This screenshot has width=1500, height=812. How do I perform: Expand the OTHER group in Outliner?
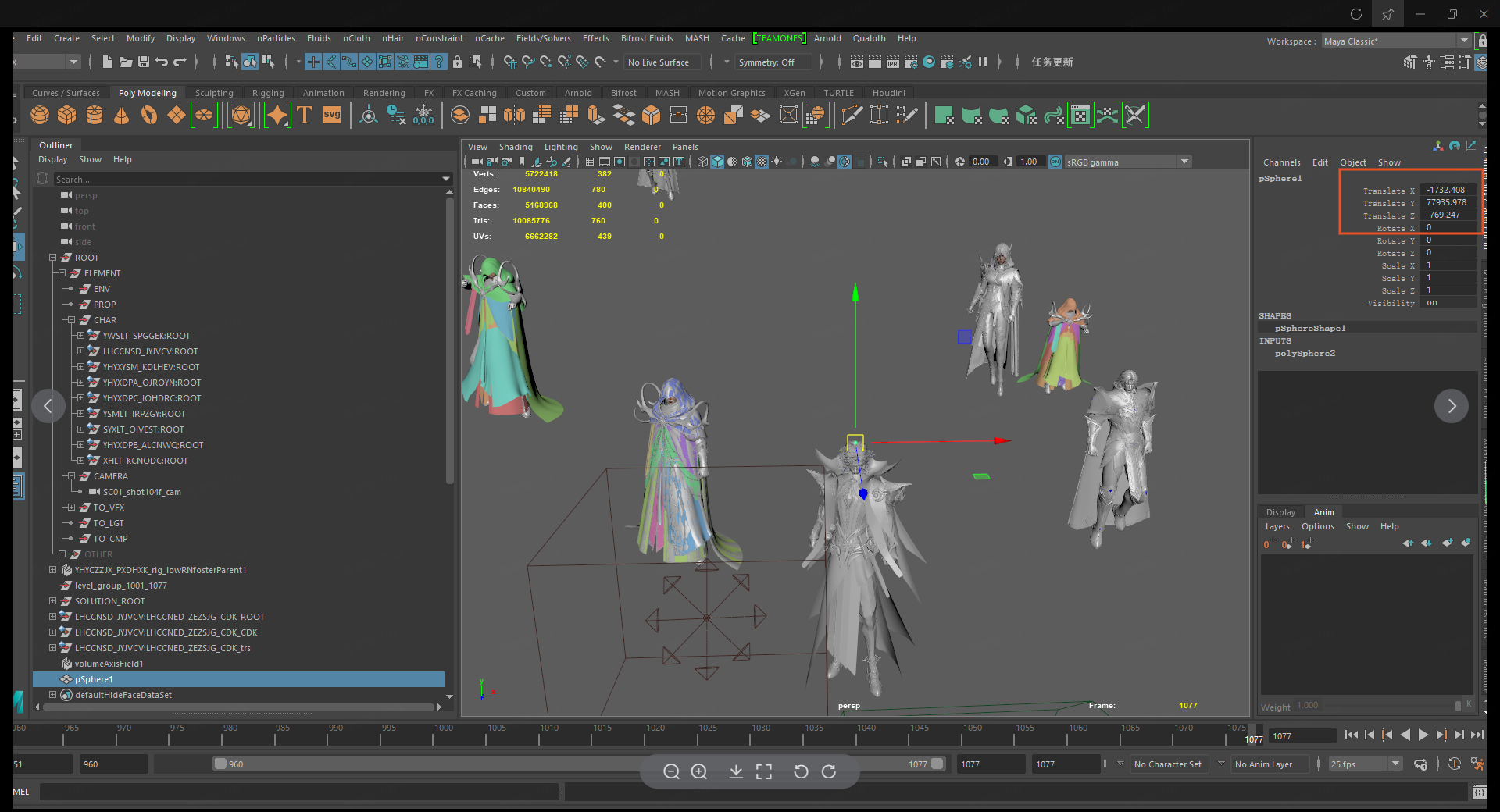click(62, 554)
